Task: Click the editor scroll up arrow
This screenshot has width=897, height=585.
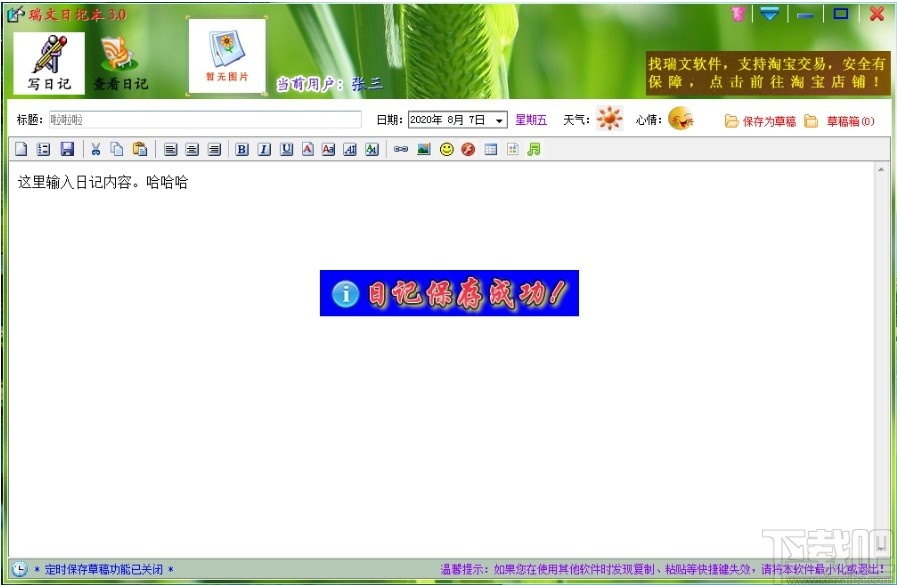Action: (x=881, y=169)
